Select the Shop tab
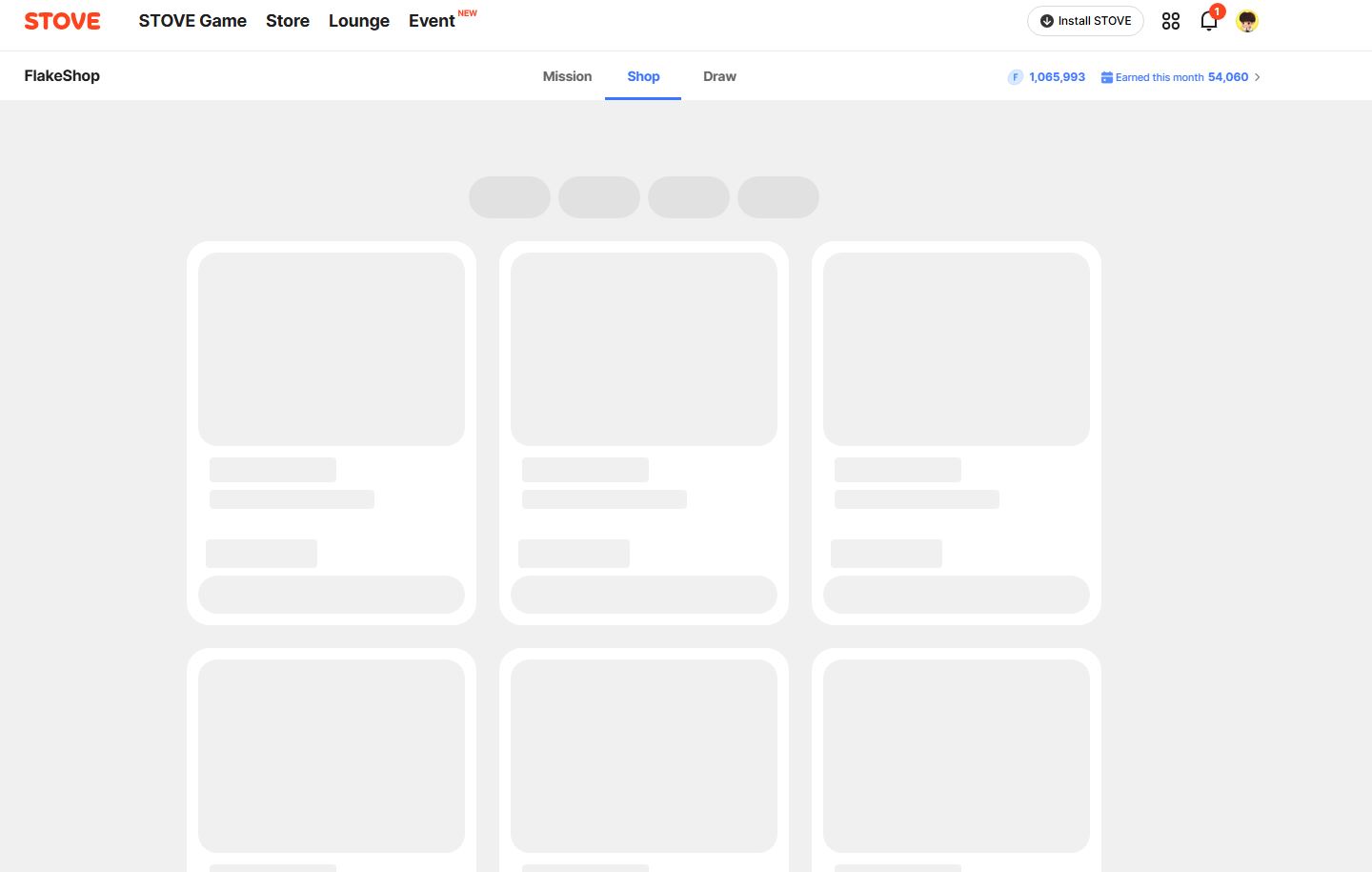Image resolution: width=1372 pixels, height=872 pixels. (643, 76)
